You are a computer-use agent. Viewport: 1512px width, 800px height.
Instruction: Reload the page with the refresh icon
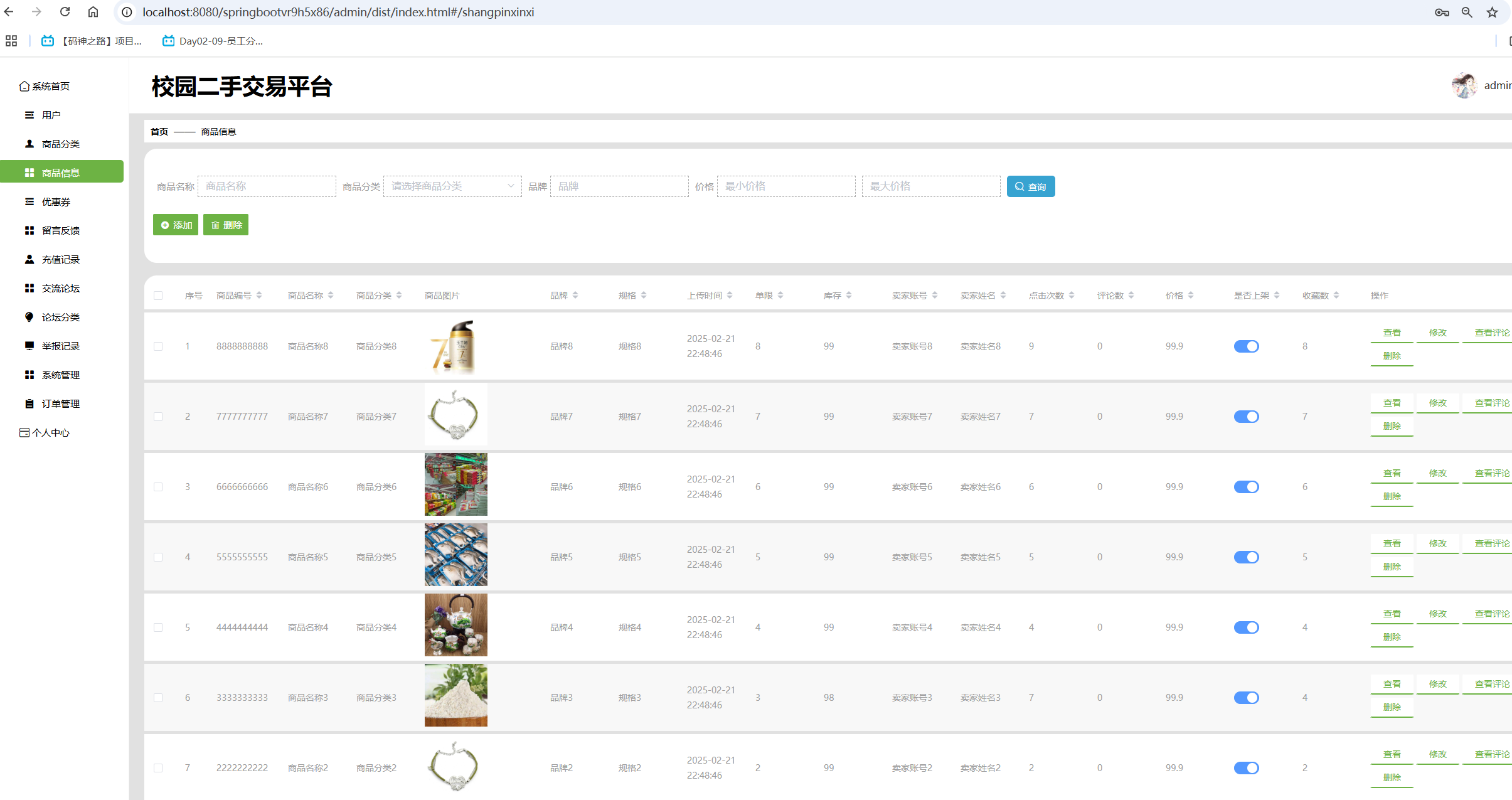pyautogui.click(x=65, y=12)
